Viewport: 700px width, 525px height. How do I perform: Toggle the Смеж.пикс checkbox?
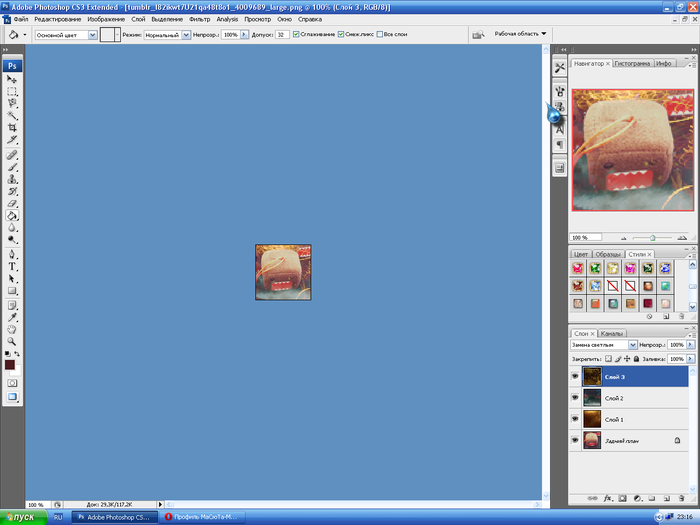click(x=341, y=34)
